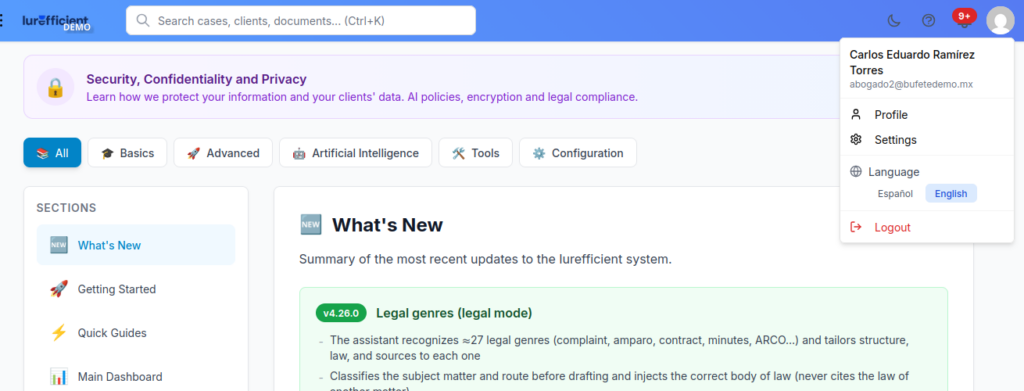Select English language option

[x=951, y=194]
